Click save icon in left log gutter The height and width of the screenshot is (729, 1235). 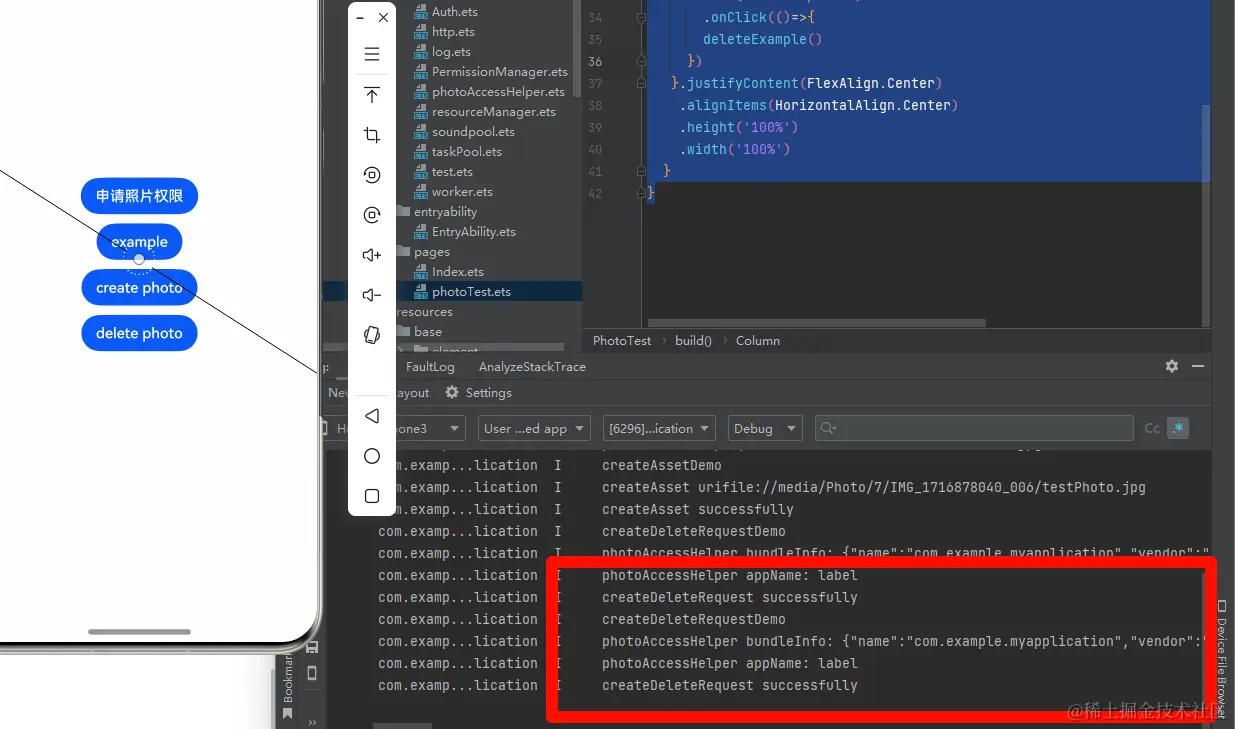tap(311, 647)
